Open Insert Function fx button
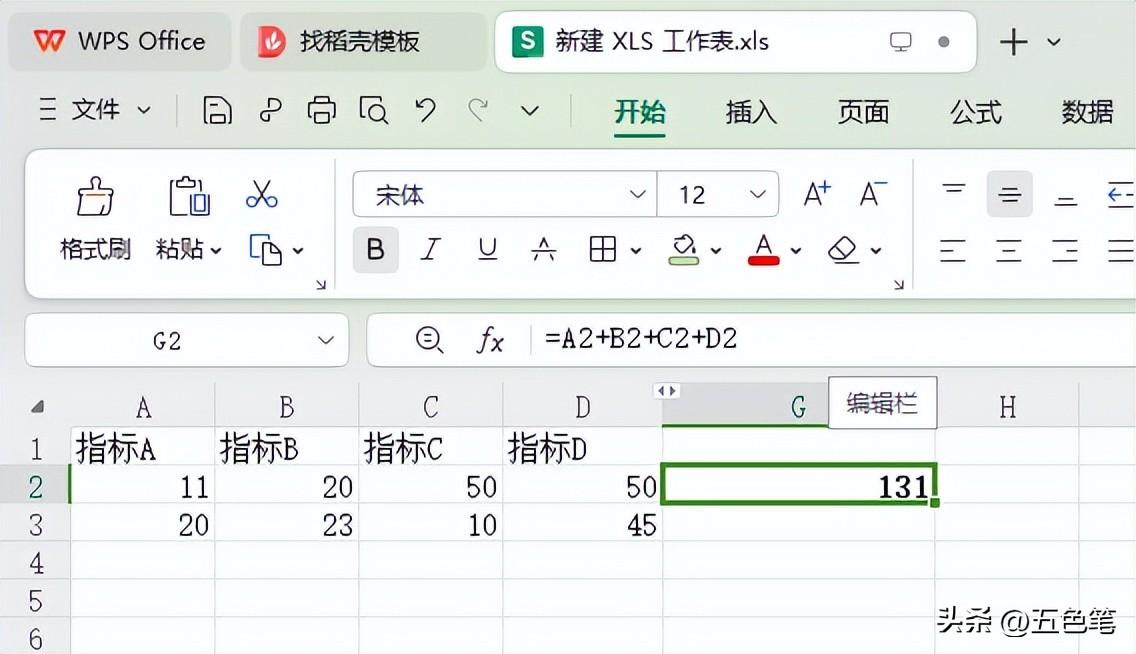1136x654 pixels. [490, 339]
